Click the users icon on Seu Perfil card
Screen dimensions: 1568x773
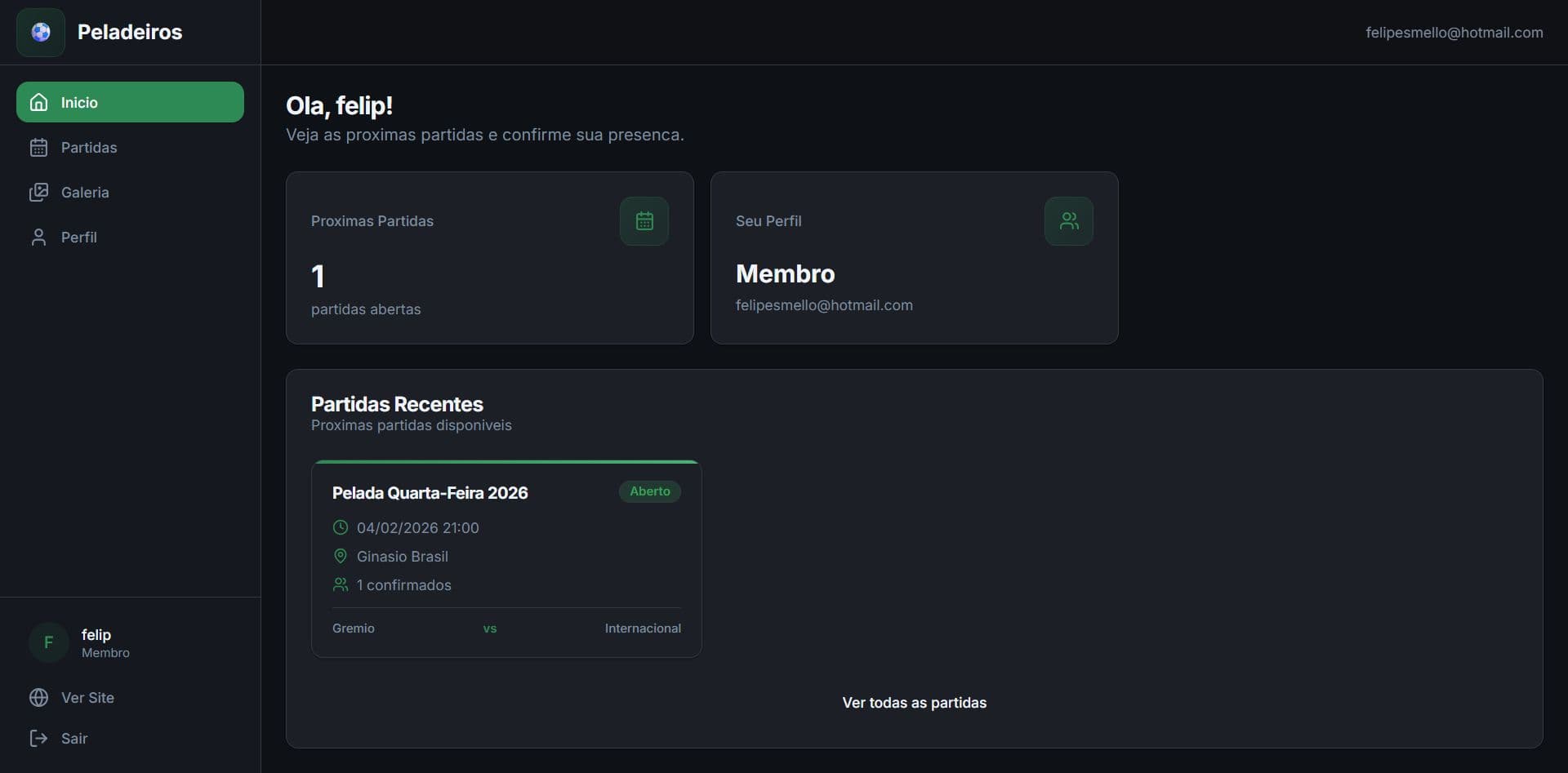(1069, 220)
